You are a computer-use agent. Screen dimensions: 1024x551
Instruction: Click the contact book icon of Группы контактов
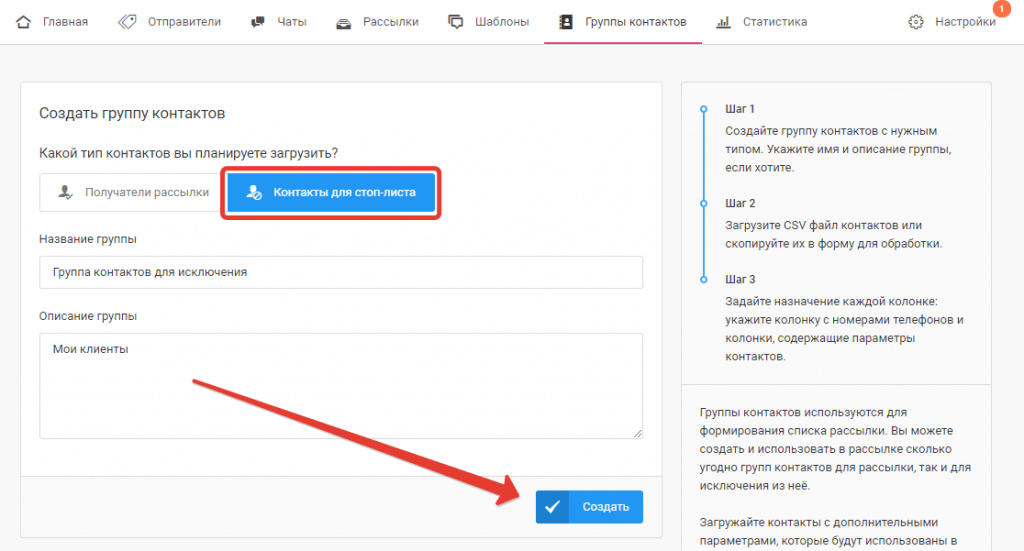coord(566,22)
